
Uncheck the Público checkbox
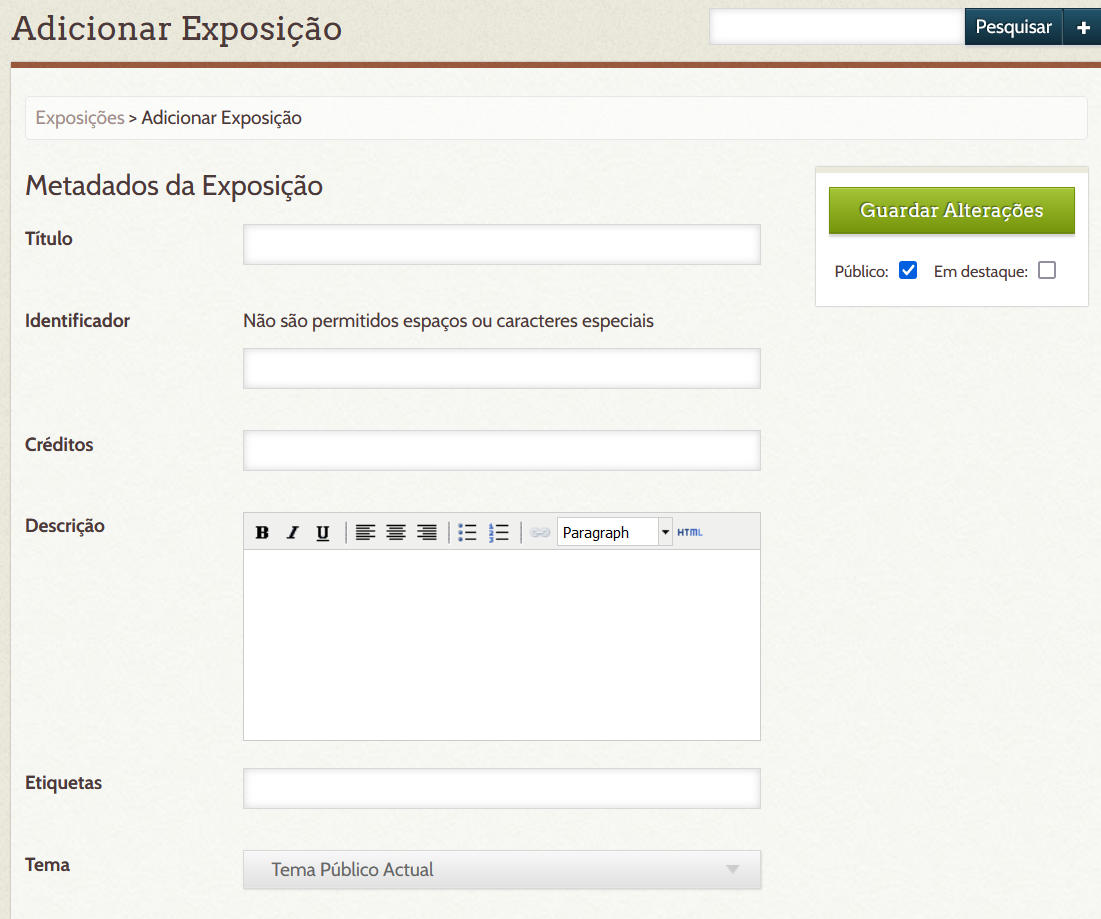(x=908, y=270)
